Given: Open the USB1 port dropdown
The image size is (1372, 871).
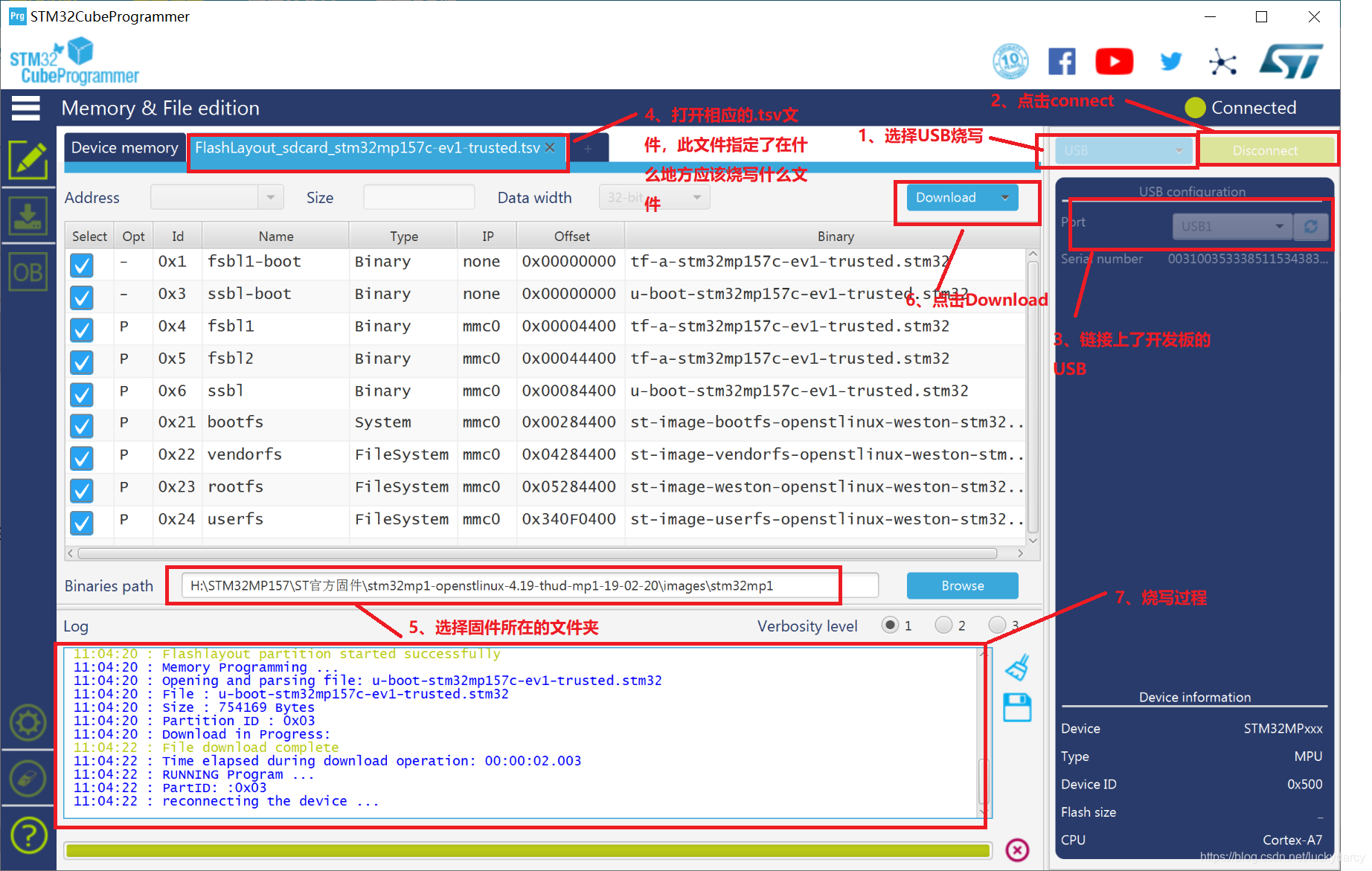Looking at the screenshot, I should [x=1233, y=226].
